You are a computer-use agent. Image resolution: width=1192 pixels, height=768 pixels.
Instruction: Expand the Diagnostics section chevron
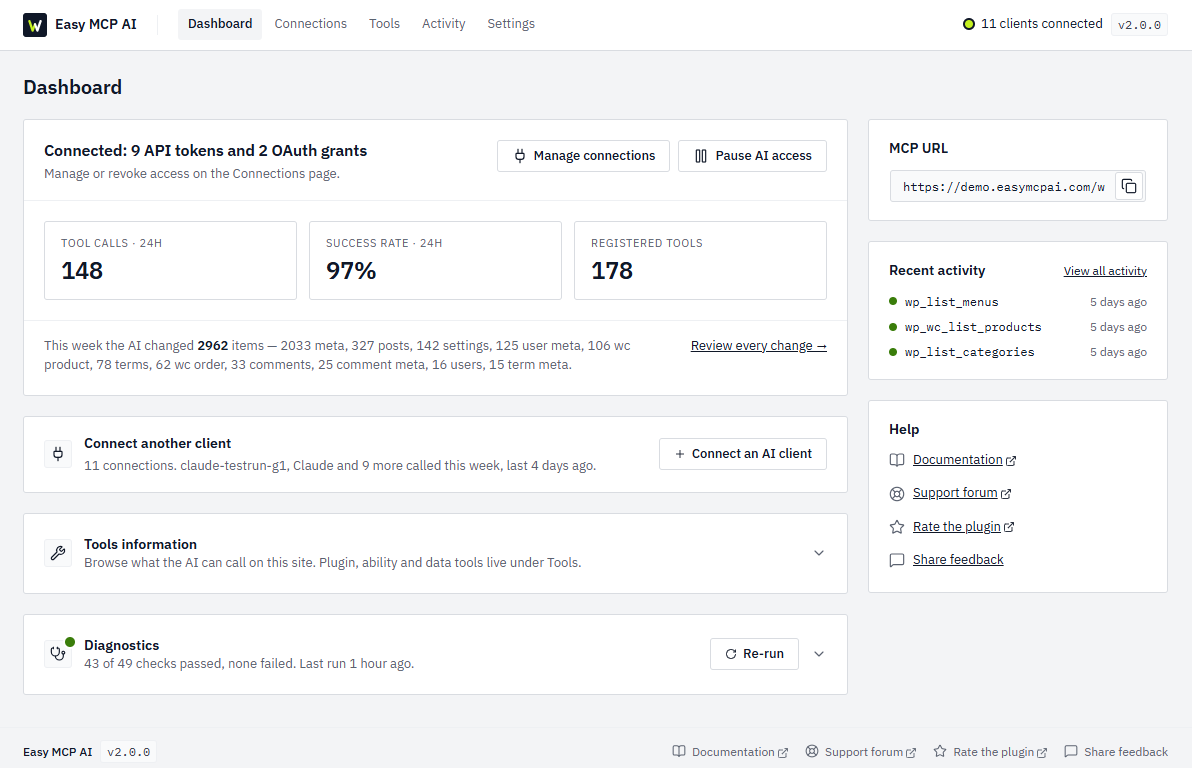tap(819, 654)
